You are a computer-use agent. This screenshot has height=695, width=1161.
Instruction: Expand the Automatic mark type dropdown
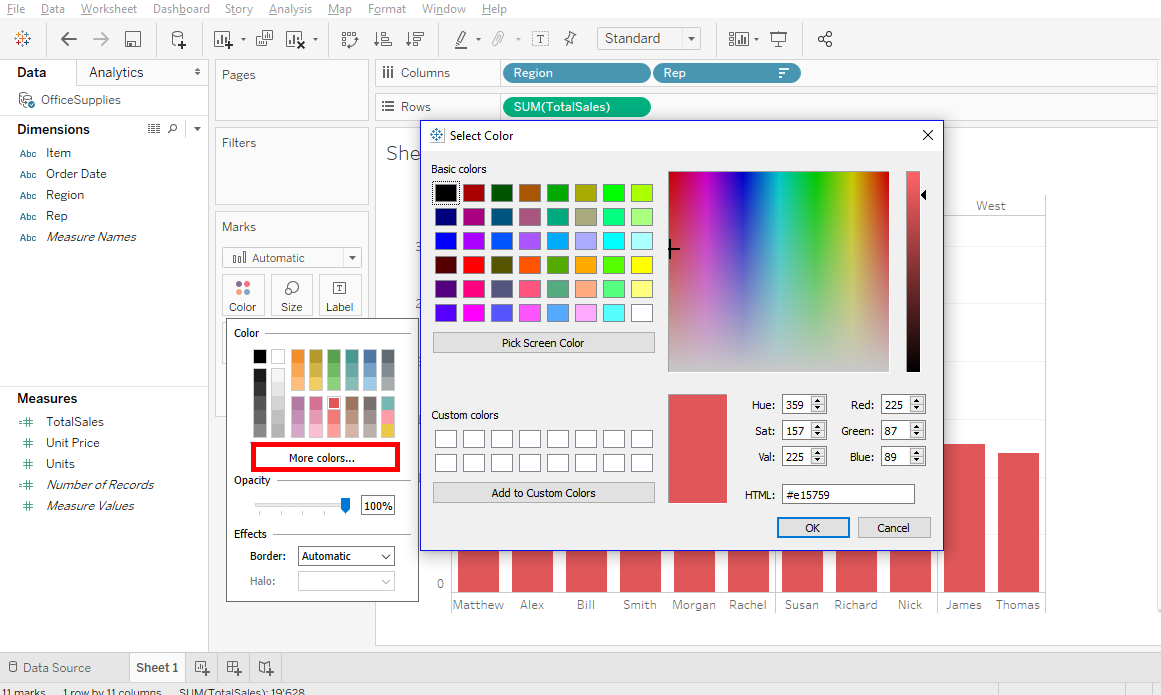click(x=291, y=258)
